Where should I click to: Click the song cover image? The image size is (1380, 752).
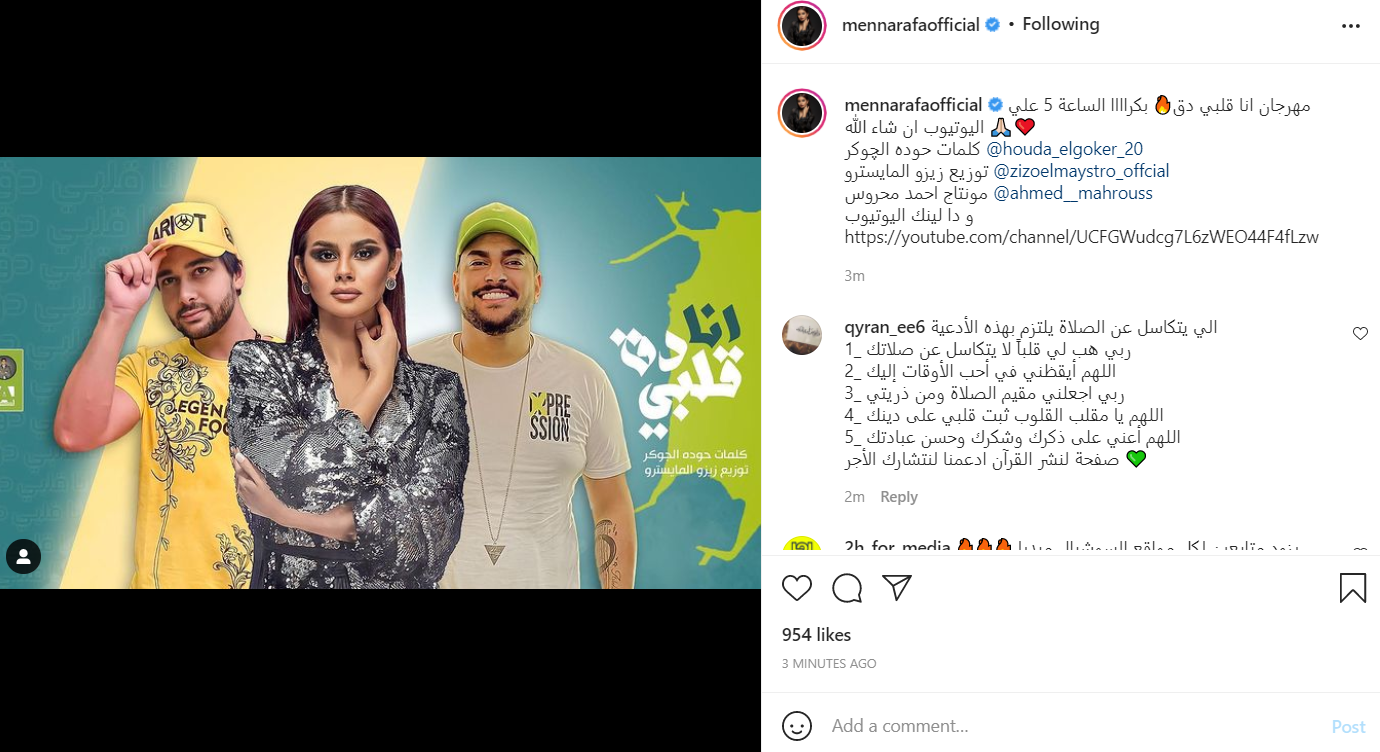tap(380, 373)
